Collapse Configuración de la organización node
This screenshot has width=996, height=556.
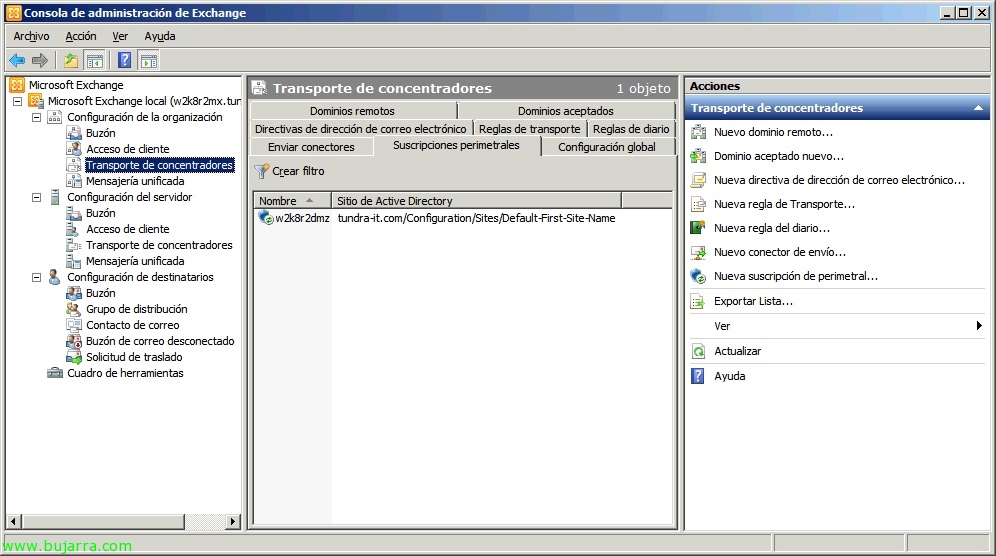(x=37, y=117)
